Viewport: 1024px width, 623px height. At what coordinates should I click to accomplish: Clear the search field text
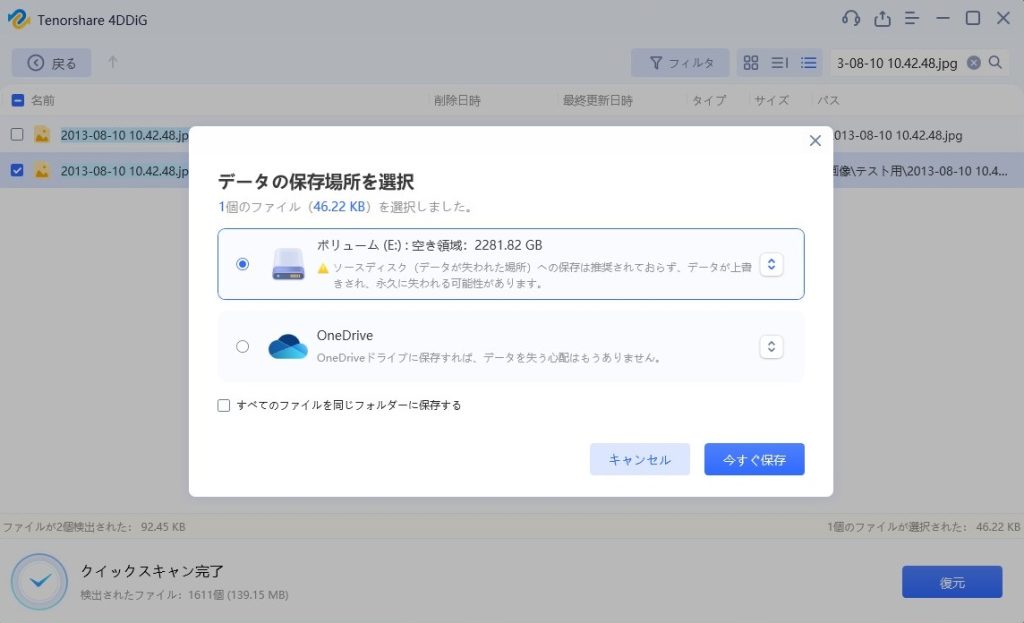coord(973,63)
